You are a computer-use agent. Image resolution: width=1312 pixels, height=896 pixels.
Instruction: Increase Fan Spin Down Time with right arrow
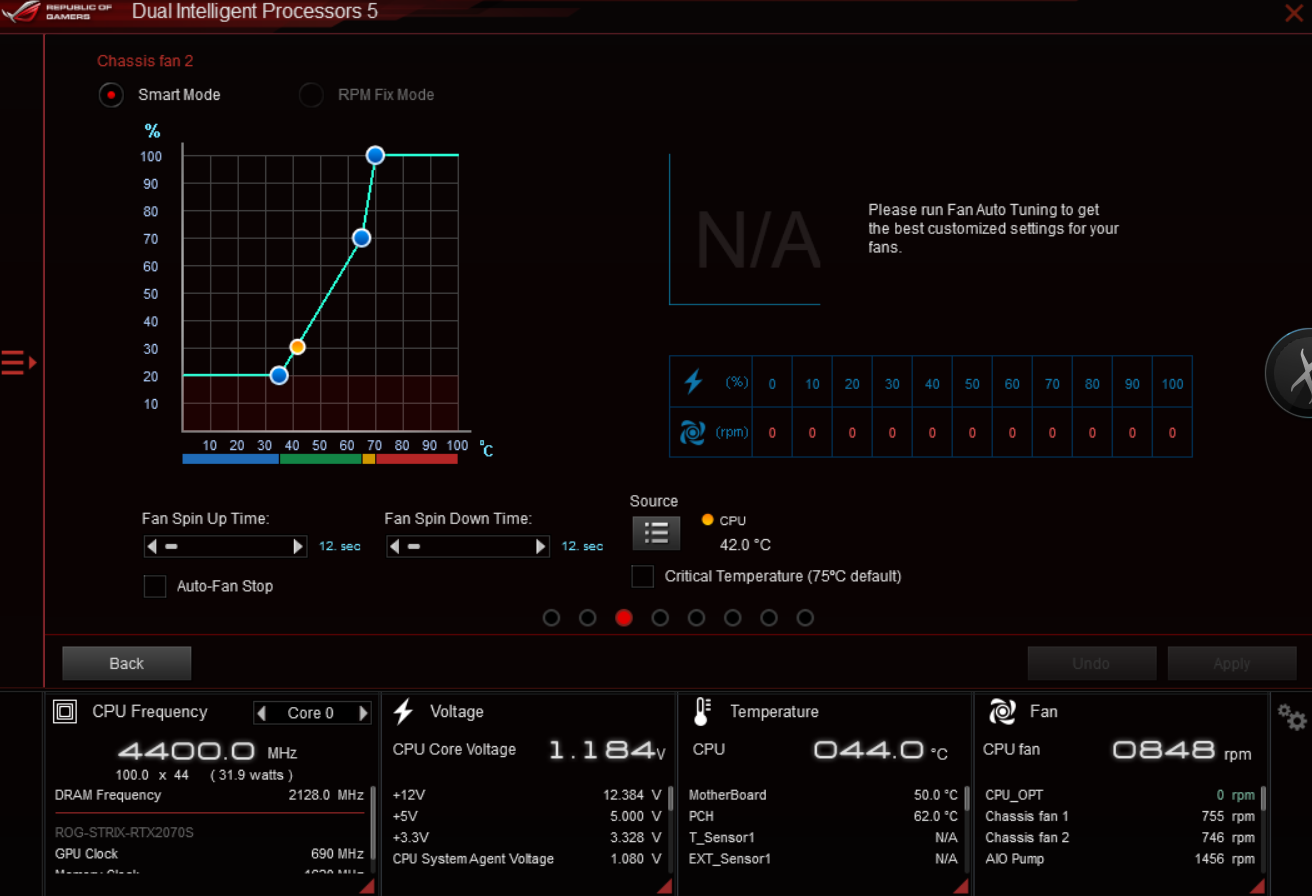541,546
